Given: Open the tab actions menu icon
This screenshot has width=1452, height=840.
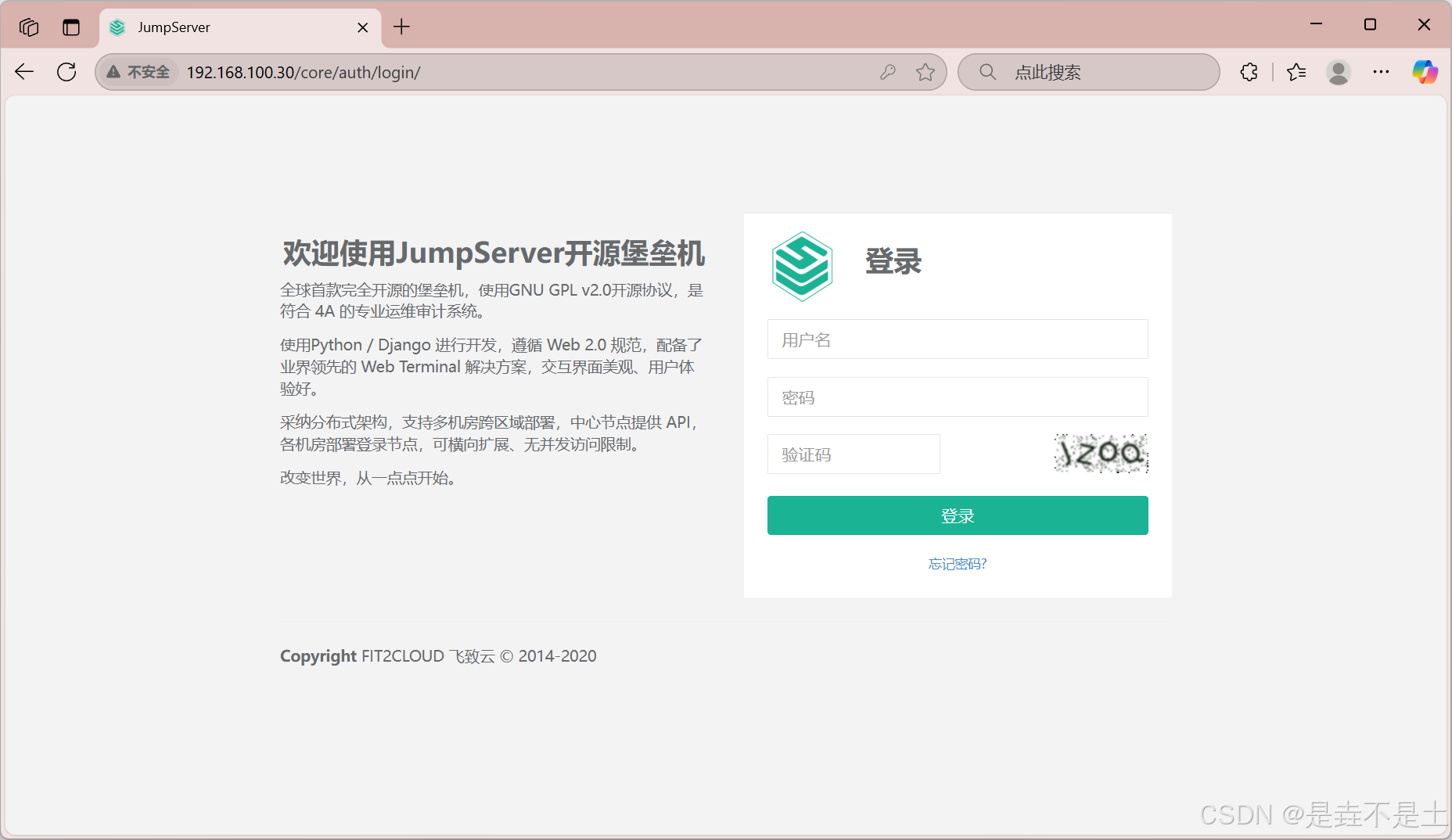Looking at the screenshot, I should coord(71,27).
